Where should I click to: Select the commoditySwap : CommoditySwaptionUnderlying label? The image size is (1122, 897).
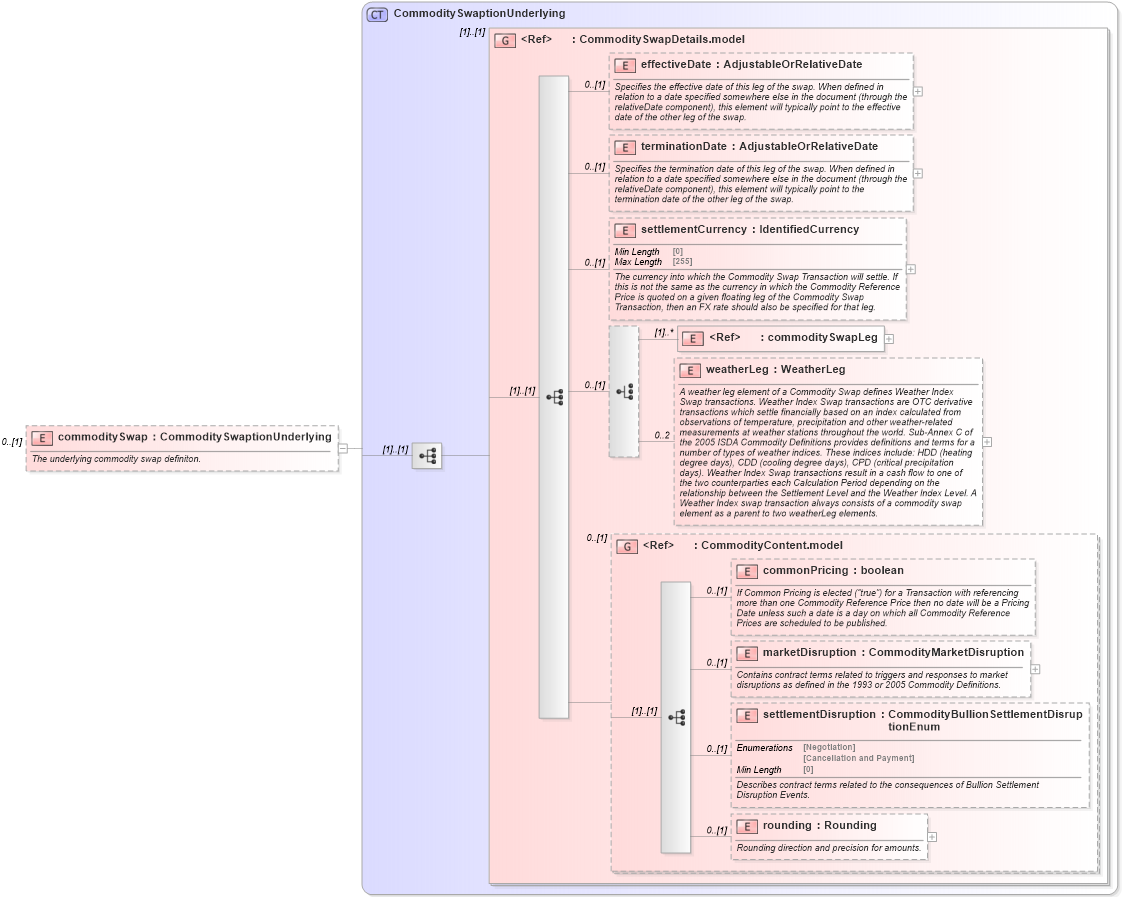[195, 437]
